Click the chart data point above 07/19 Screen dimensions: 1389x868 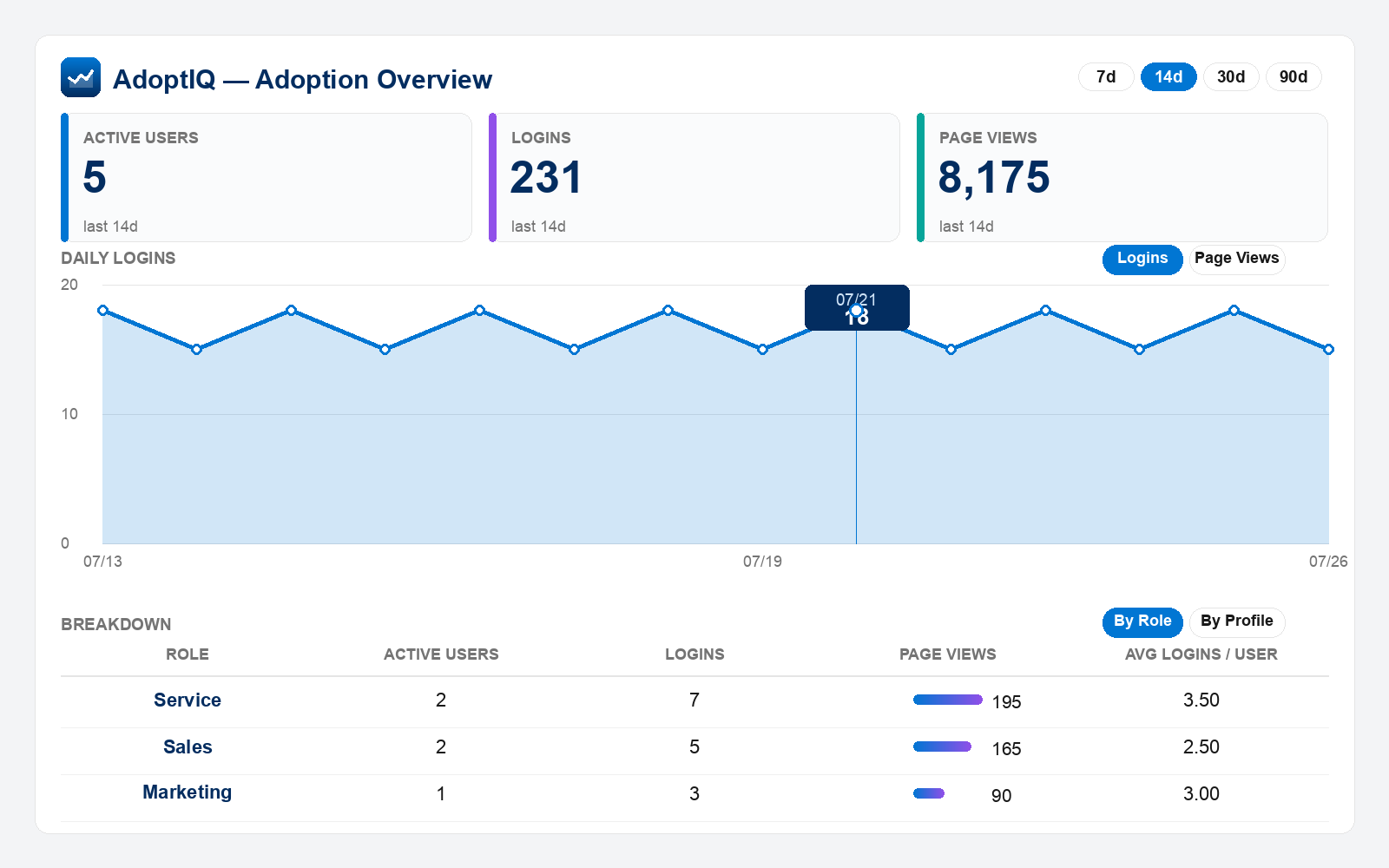762,349
